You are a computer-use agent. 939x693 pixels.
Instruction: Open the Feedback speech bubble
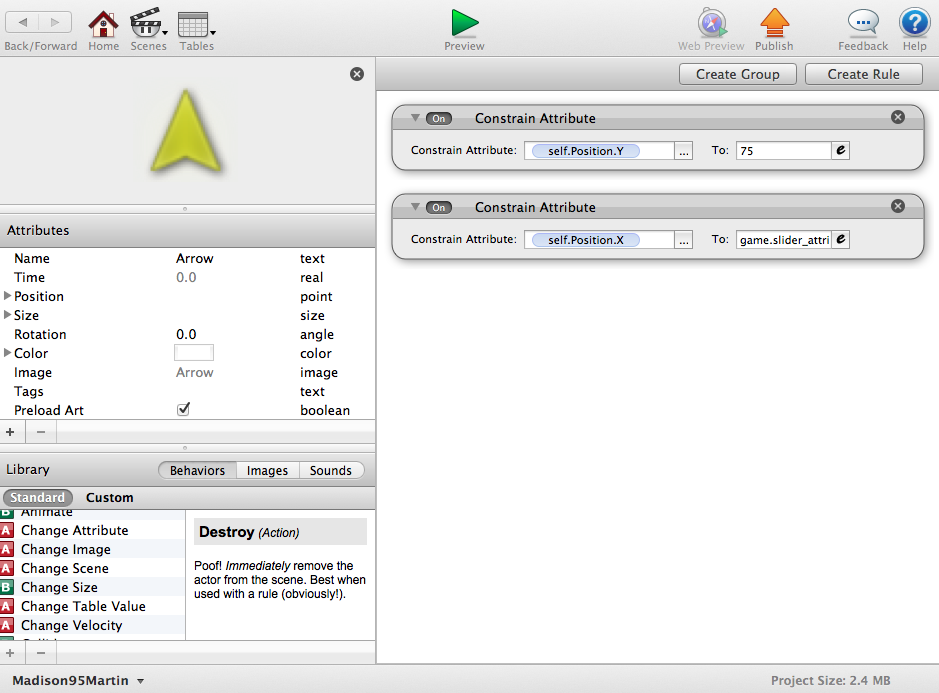(x=863, y=23)
